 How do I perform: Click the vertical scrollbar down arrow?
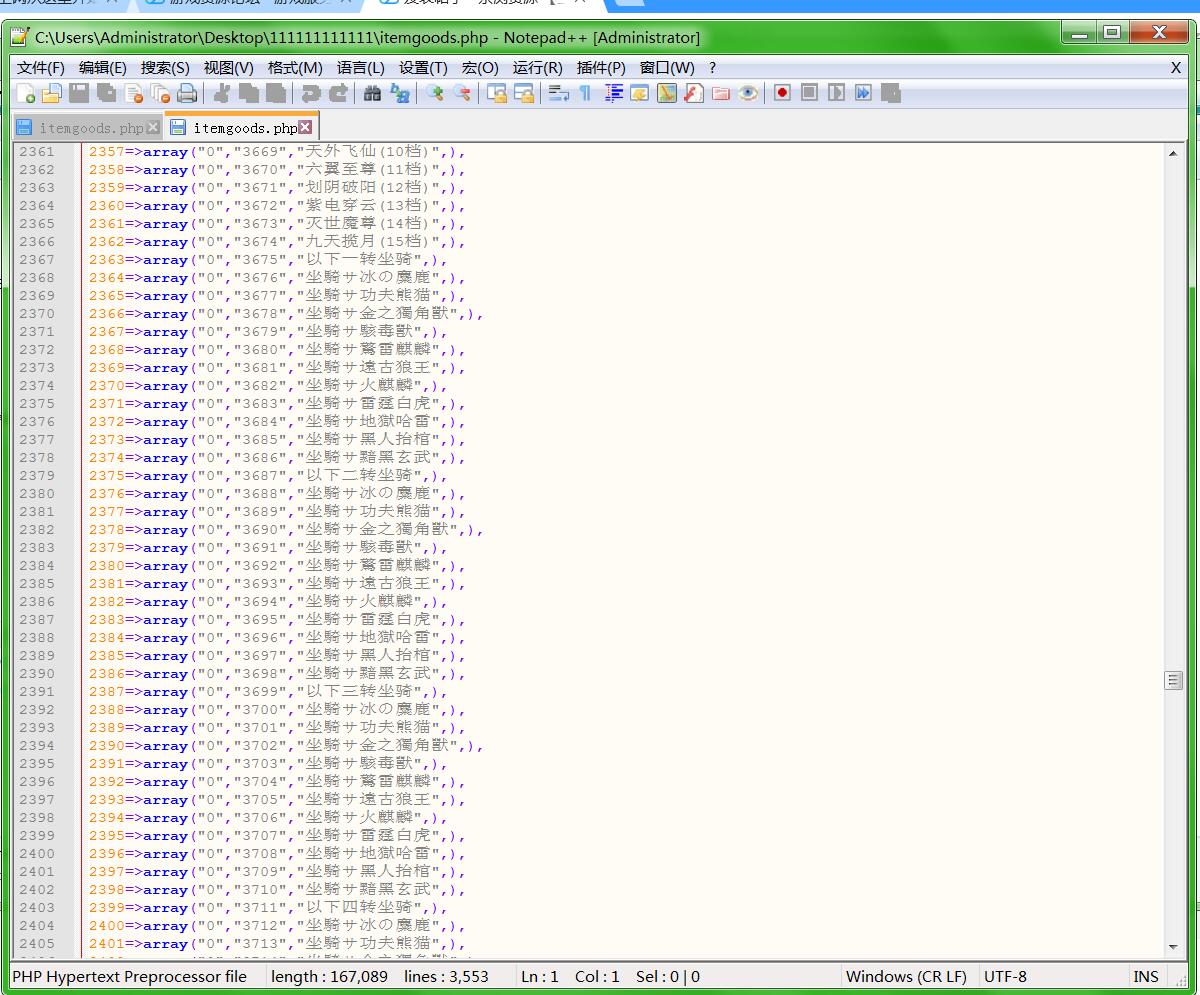(x=1173, y=946)
